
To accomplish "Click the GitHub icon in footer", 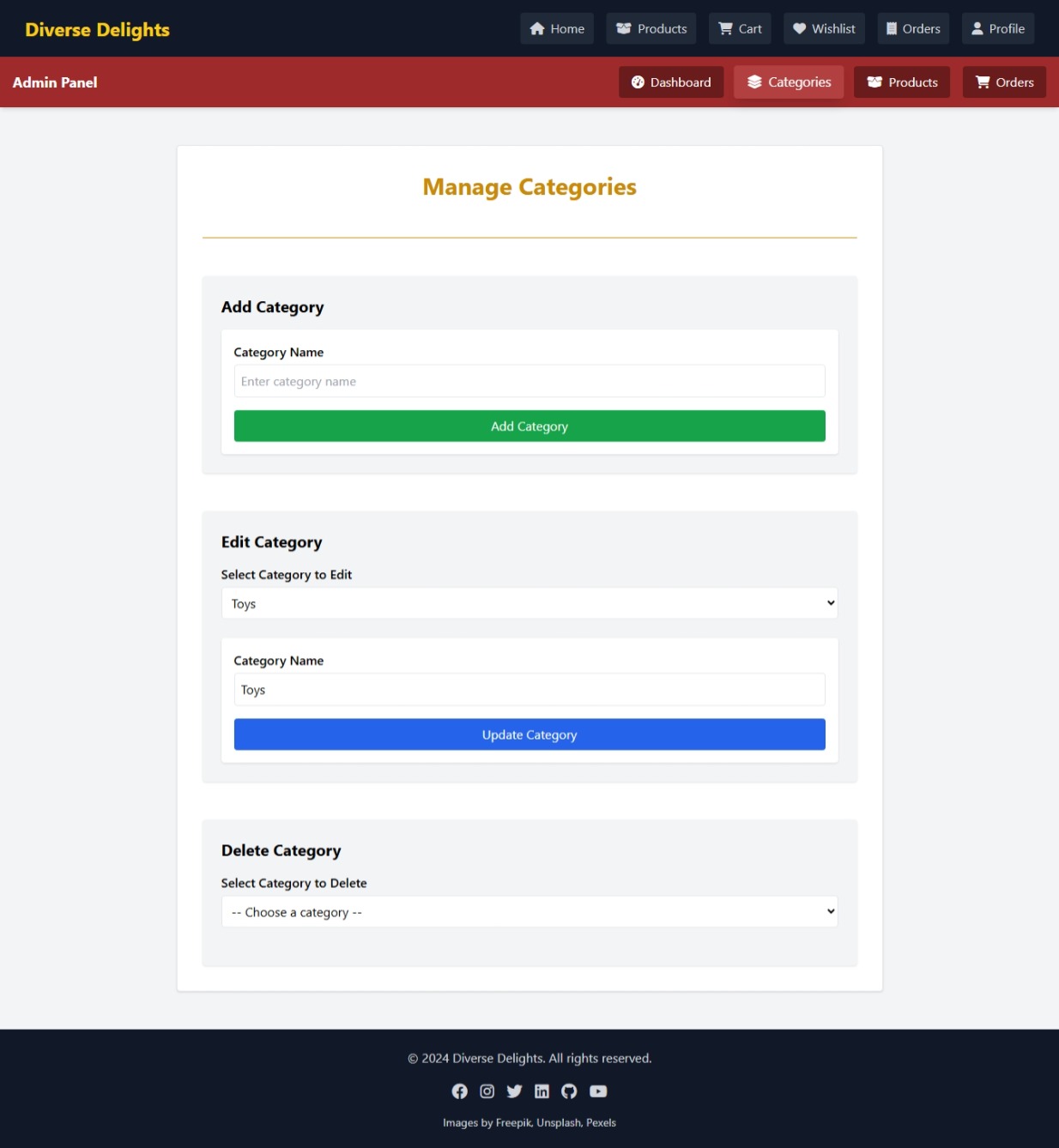I will click(569, 1091).
